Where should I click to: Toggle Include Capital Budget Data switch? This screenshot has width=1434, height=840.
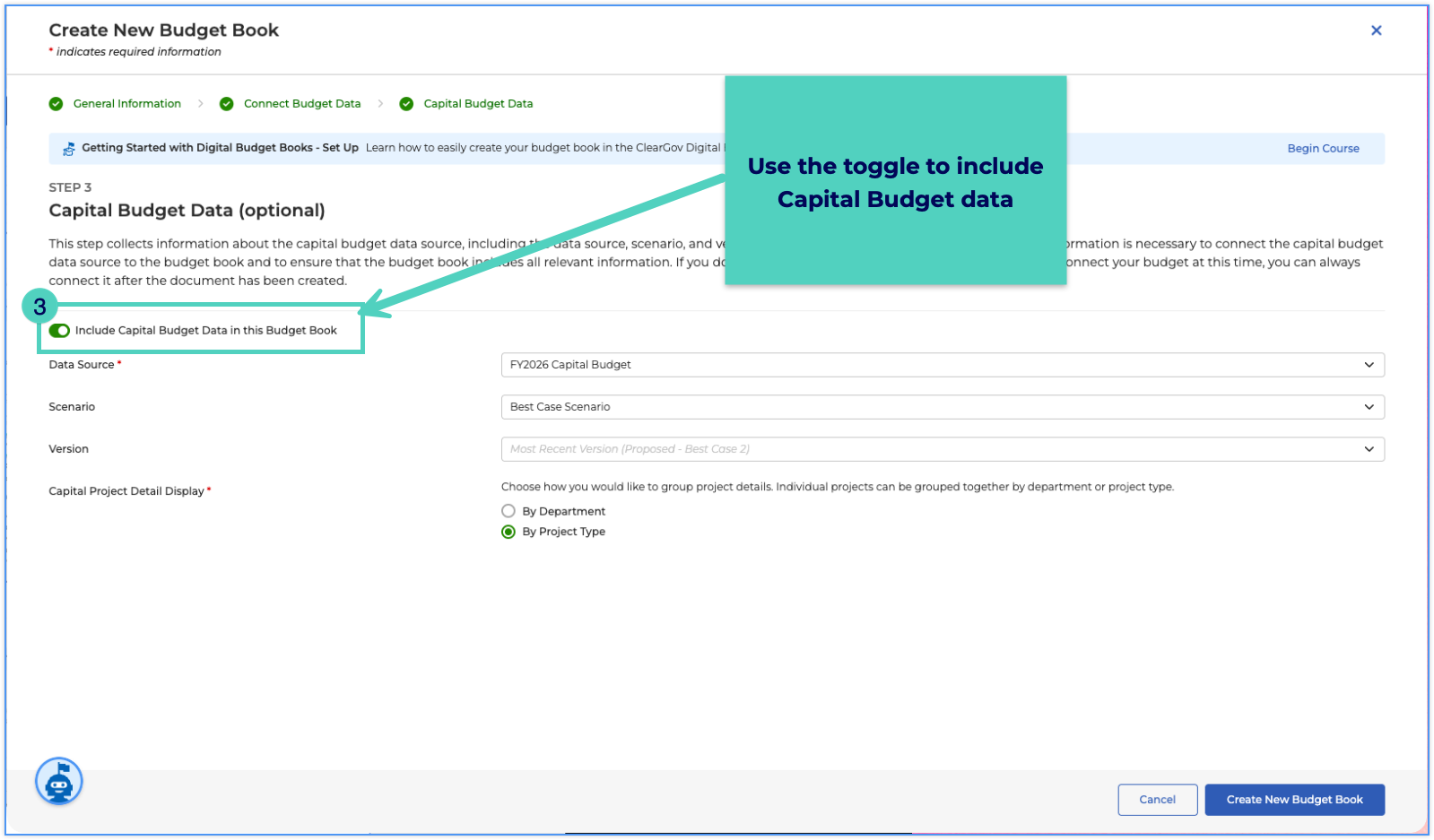pos(59,331)
